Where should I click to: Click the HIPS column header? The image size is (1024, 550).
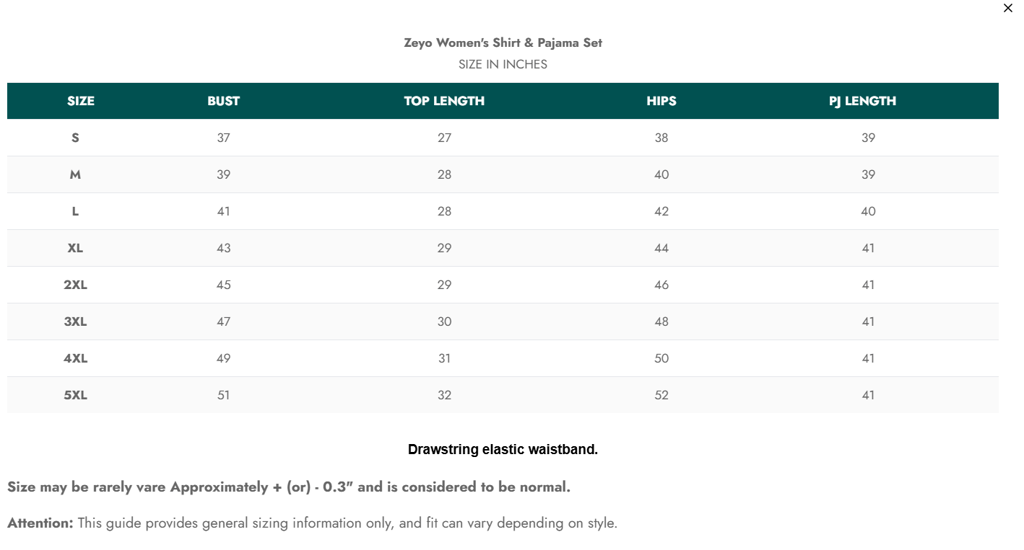click(x=661, y=101)
